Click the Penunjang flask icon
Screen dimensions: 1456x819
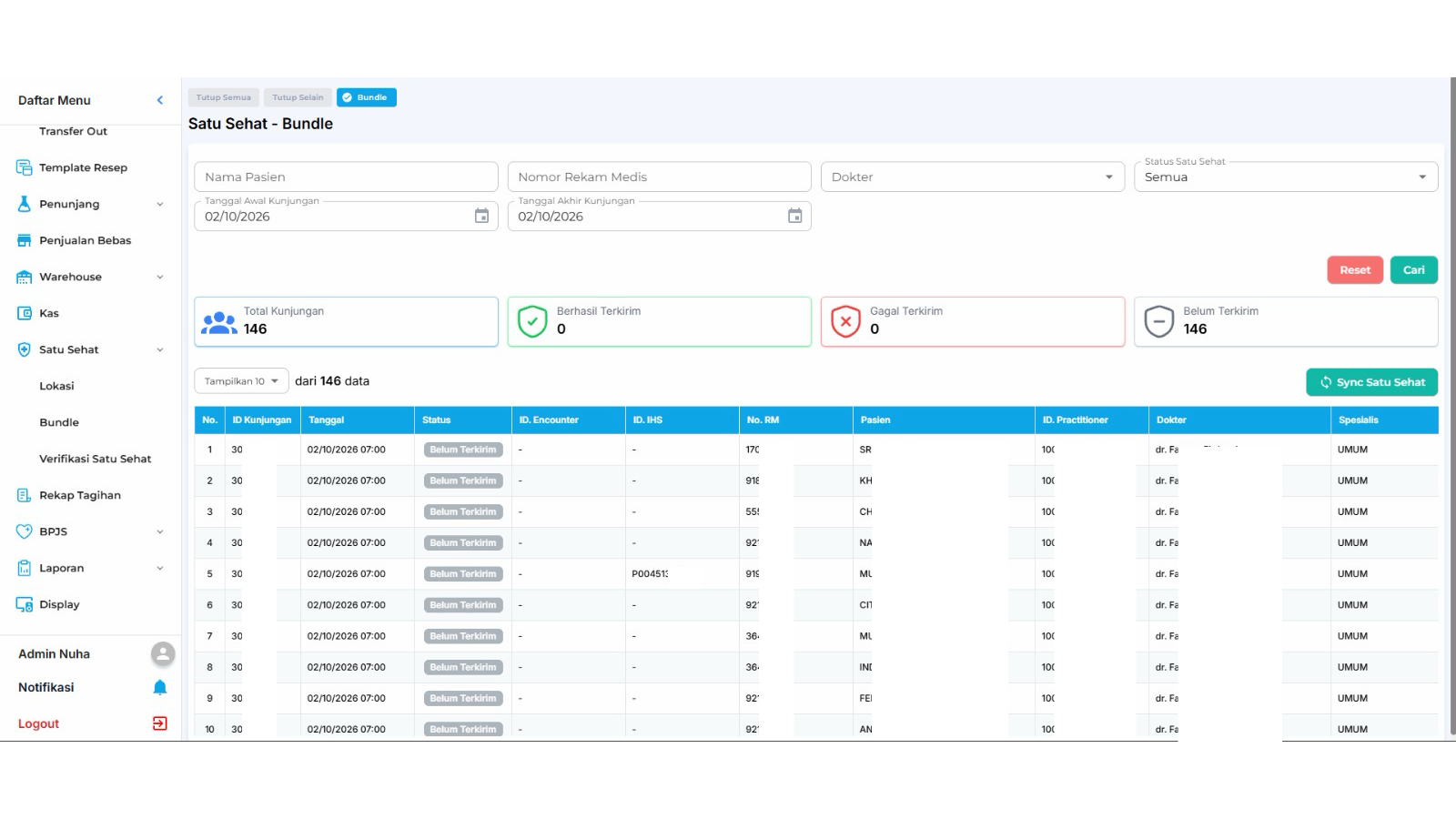point(25,204)
